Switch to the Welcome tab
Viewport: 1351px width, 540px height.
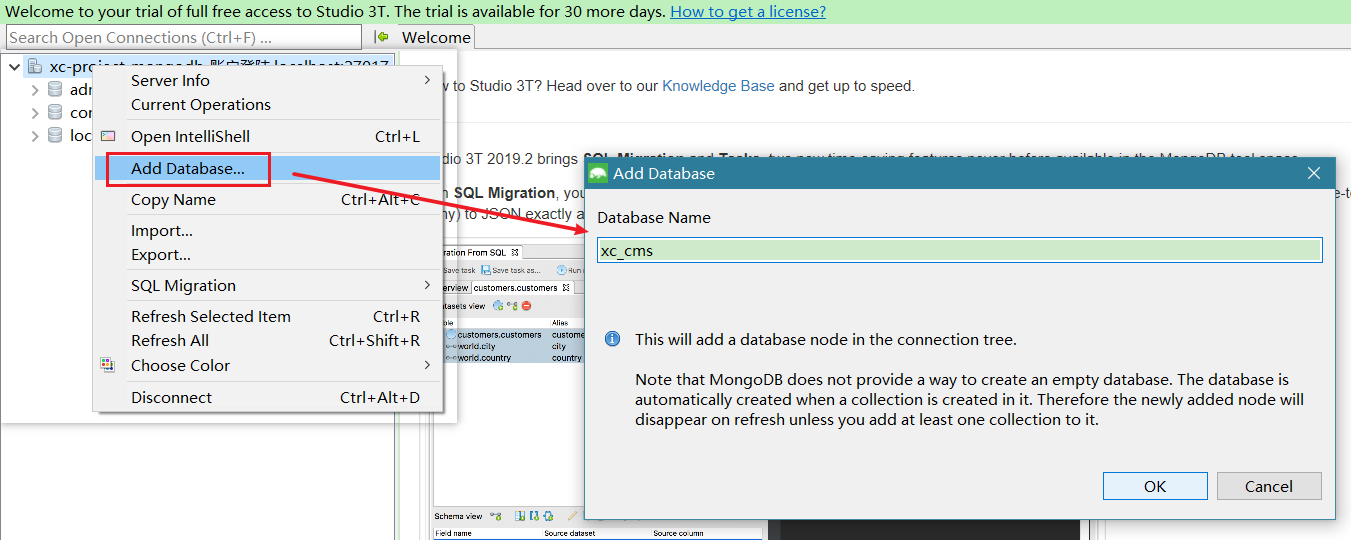click(x=436, y=37)
